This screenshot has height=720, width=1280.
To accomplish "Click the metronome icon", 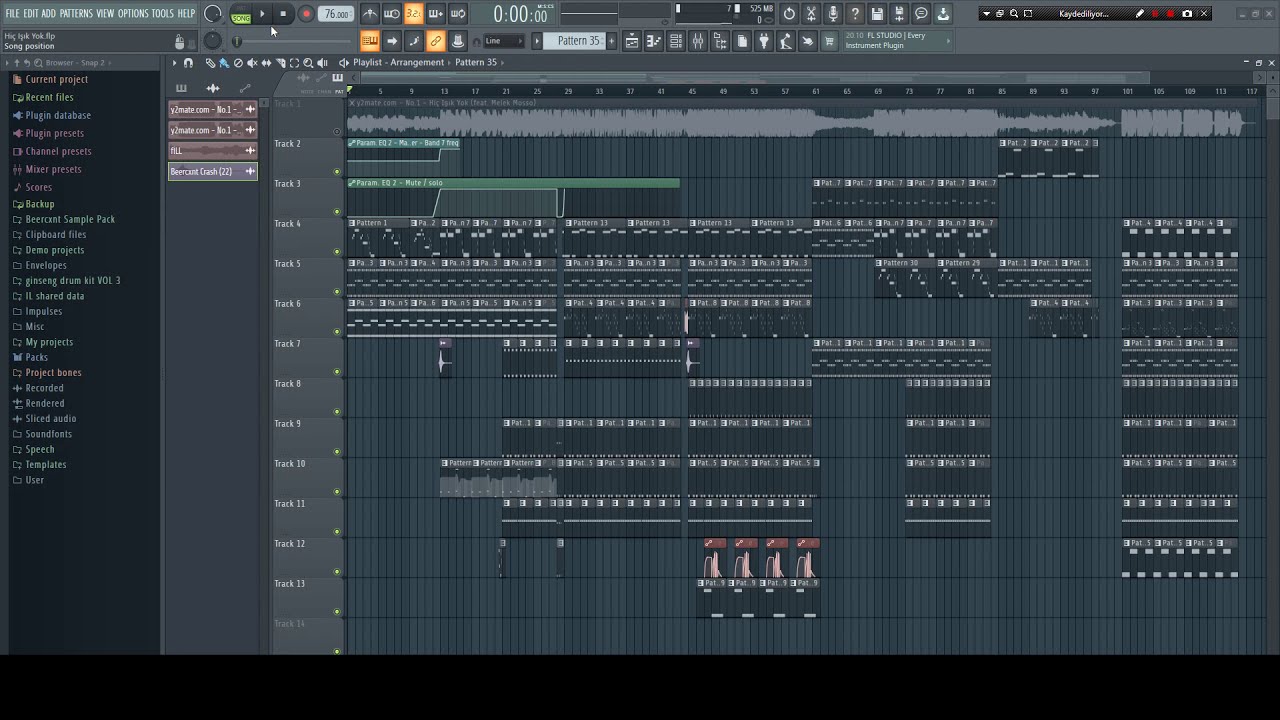I will [370, 14].
